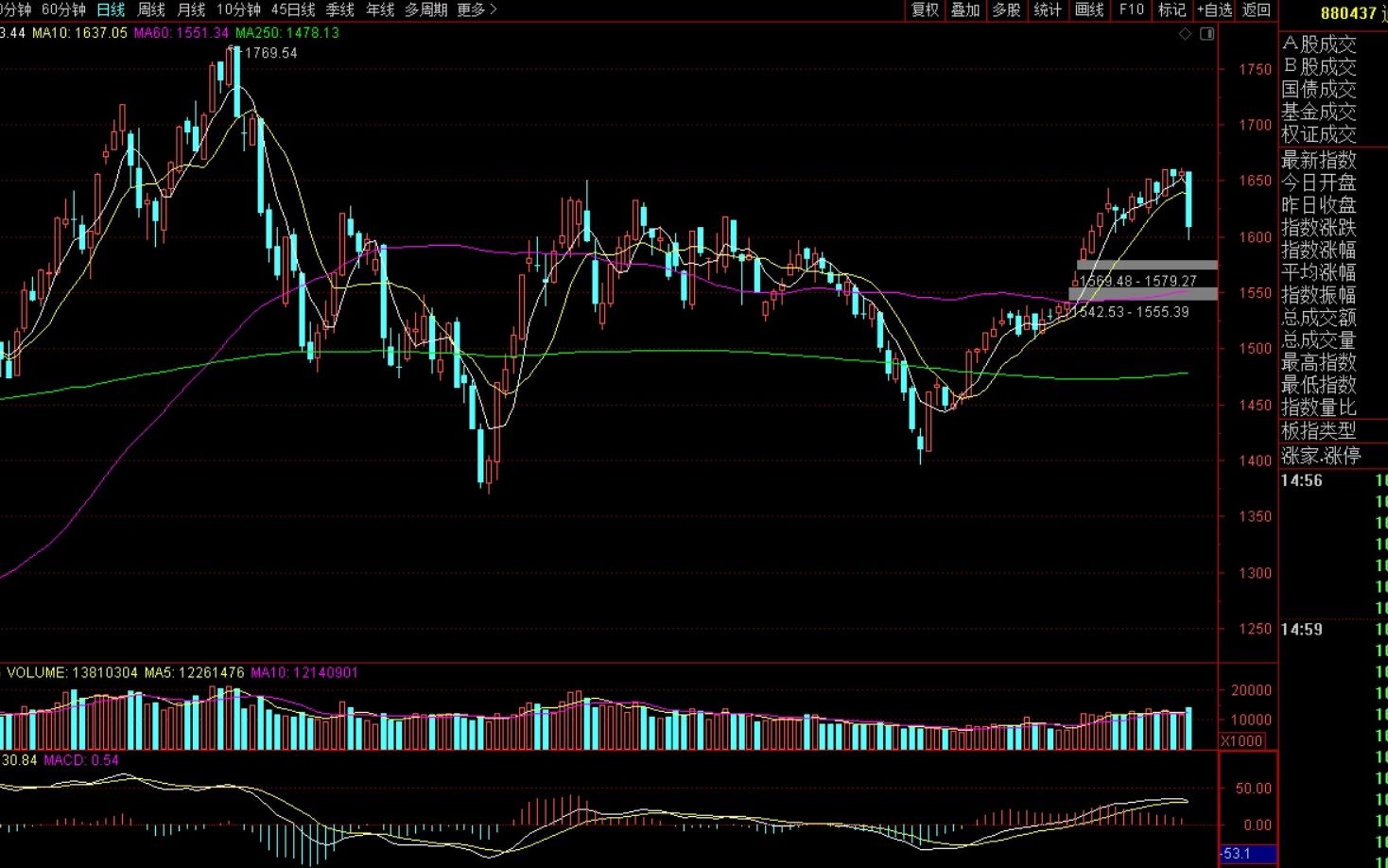Click the 最新指数 row
Image resolution: width=1388 pixels, height=868 pixels.
click(x=1319, y=160)
